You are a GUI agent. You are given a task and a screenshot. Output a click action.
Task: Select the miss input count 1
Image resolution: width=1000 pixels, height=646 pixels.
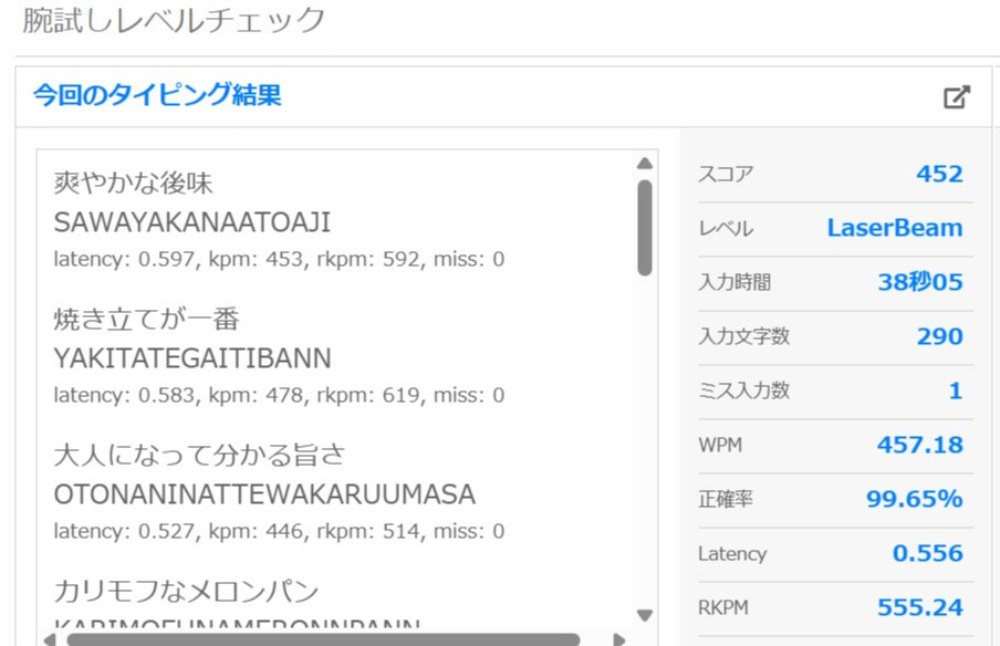pyautogui.click(x=955, y=390)
